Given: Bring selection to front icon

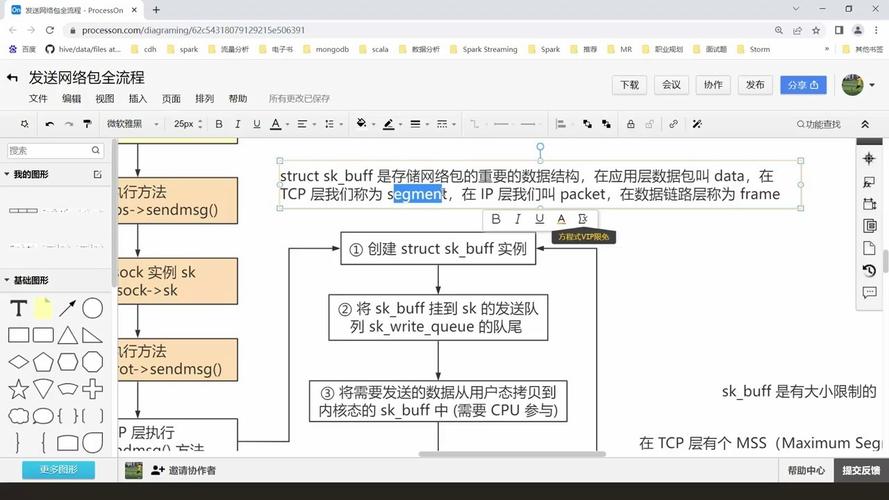Looking at the screenshot, I should click(587, 124).
